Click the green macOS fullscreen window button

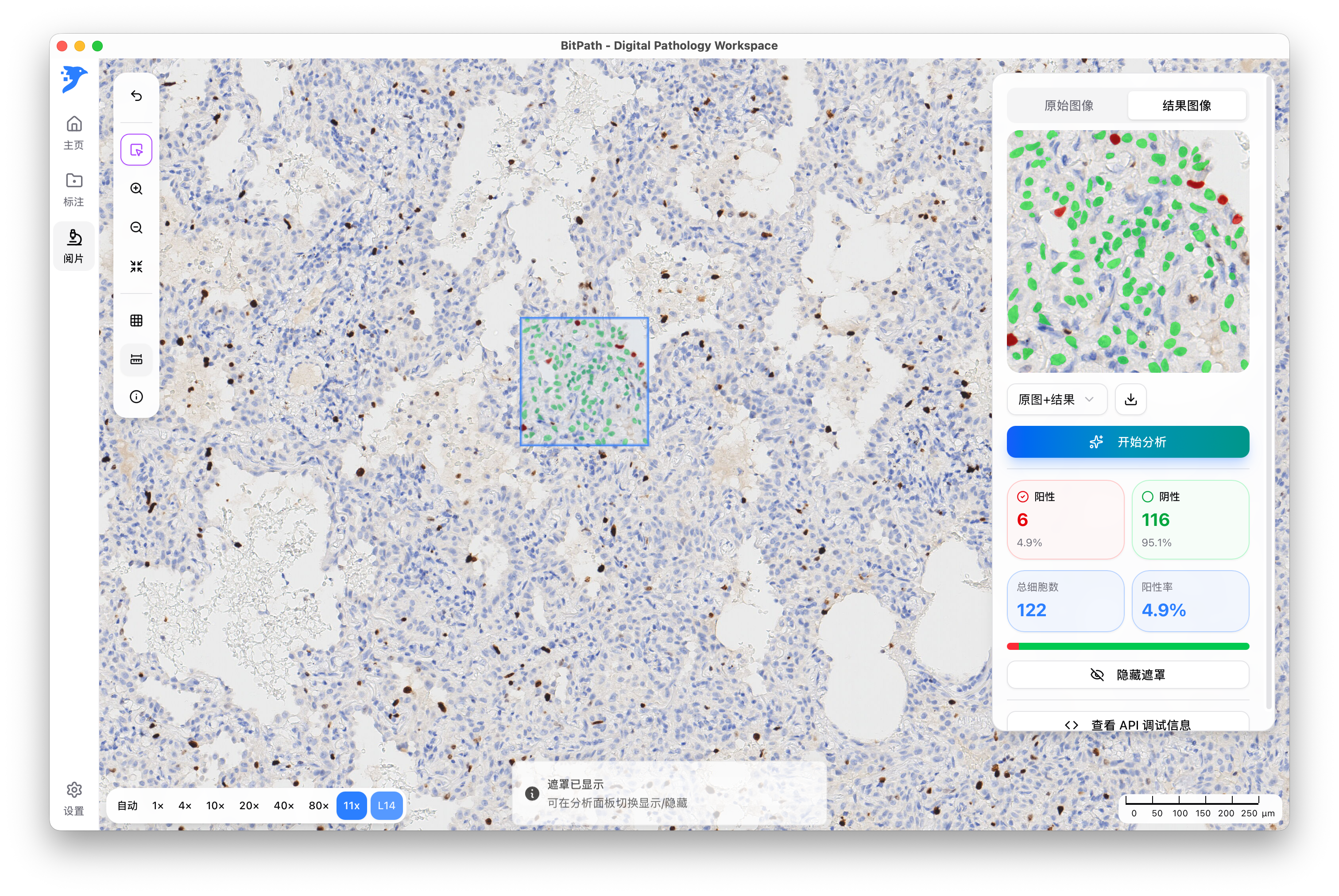coord(97,46)
